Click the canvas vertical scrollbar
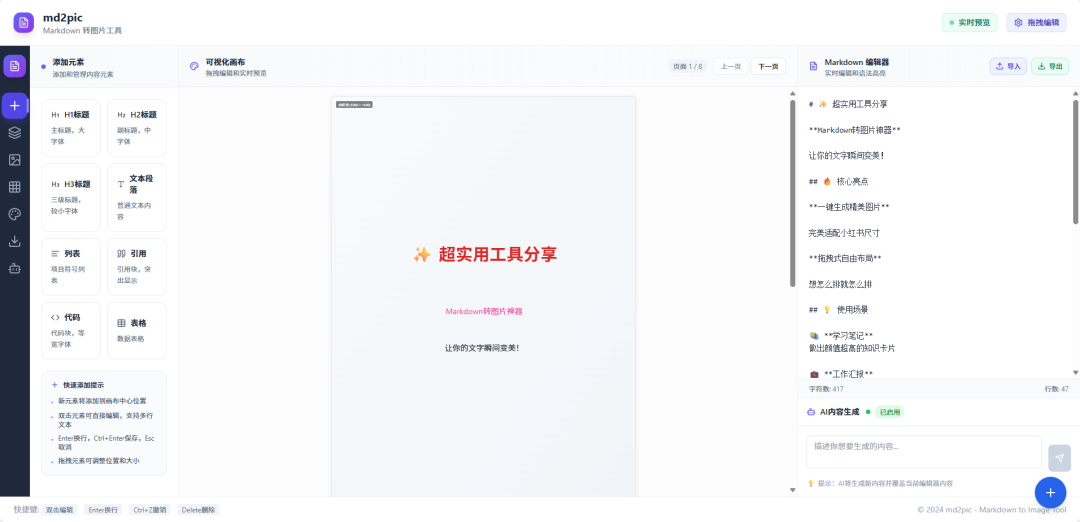The image size is (1080, 522). tap(792, 194)
